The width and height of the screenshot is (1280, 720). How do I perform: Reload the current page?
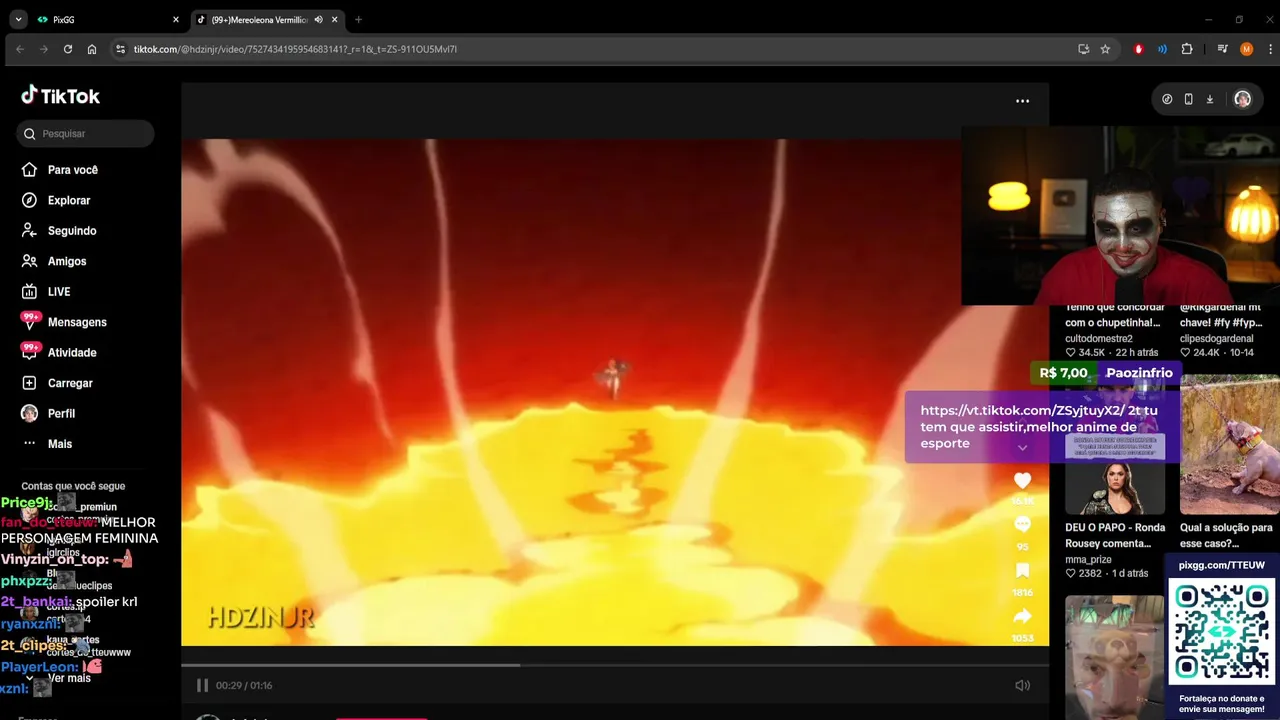point(68,49)
